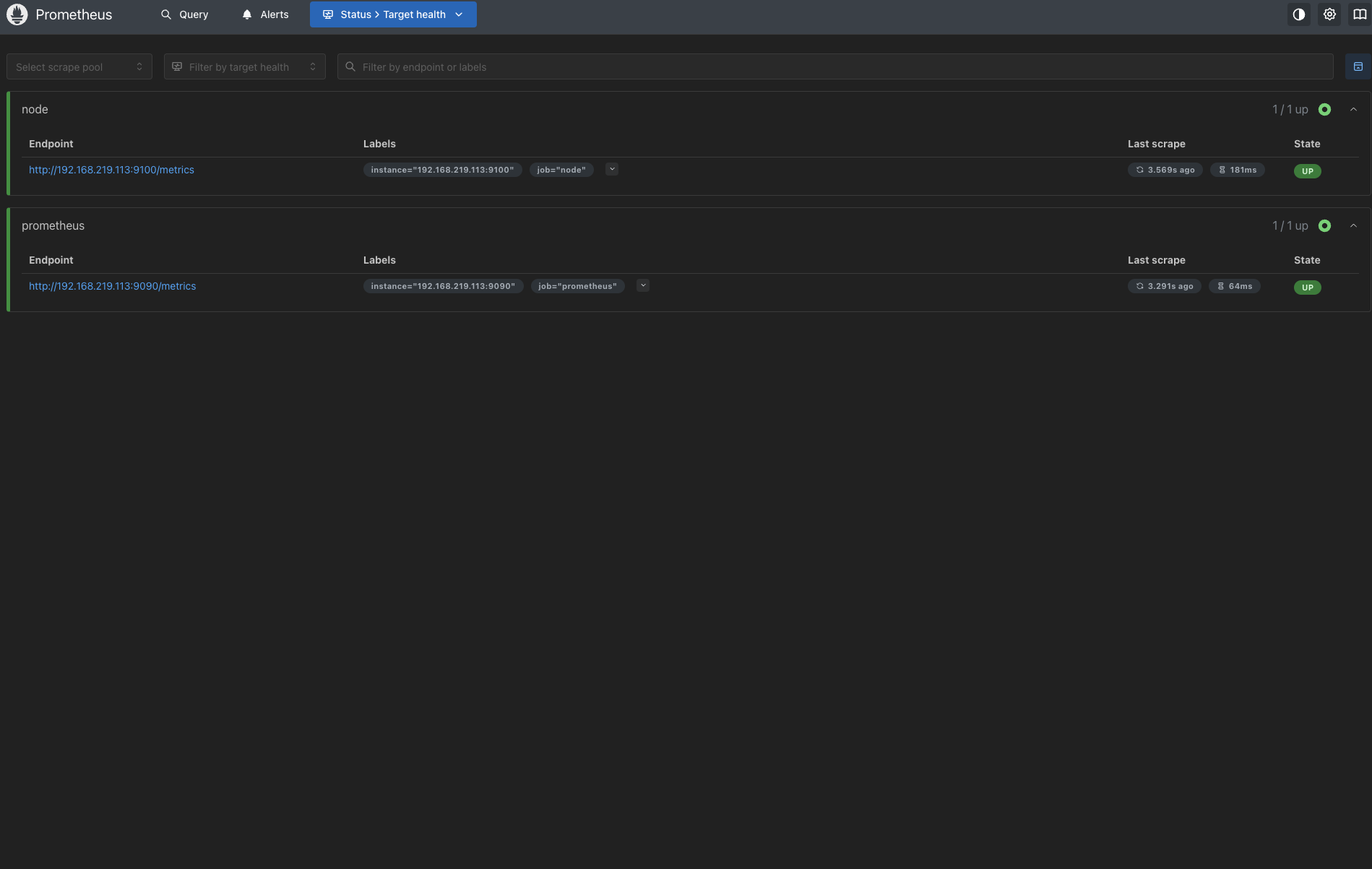Viewport: 1372px width, 869px height.
Task: Click the 3.569s ago last scrape badge
Action: (1165, 170)
